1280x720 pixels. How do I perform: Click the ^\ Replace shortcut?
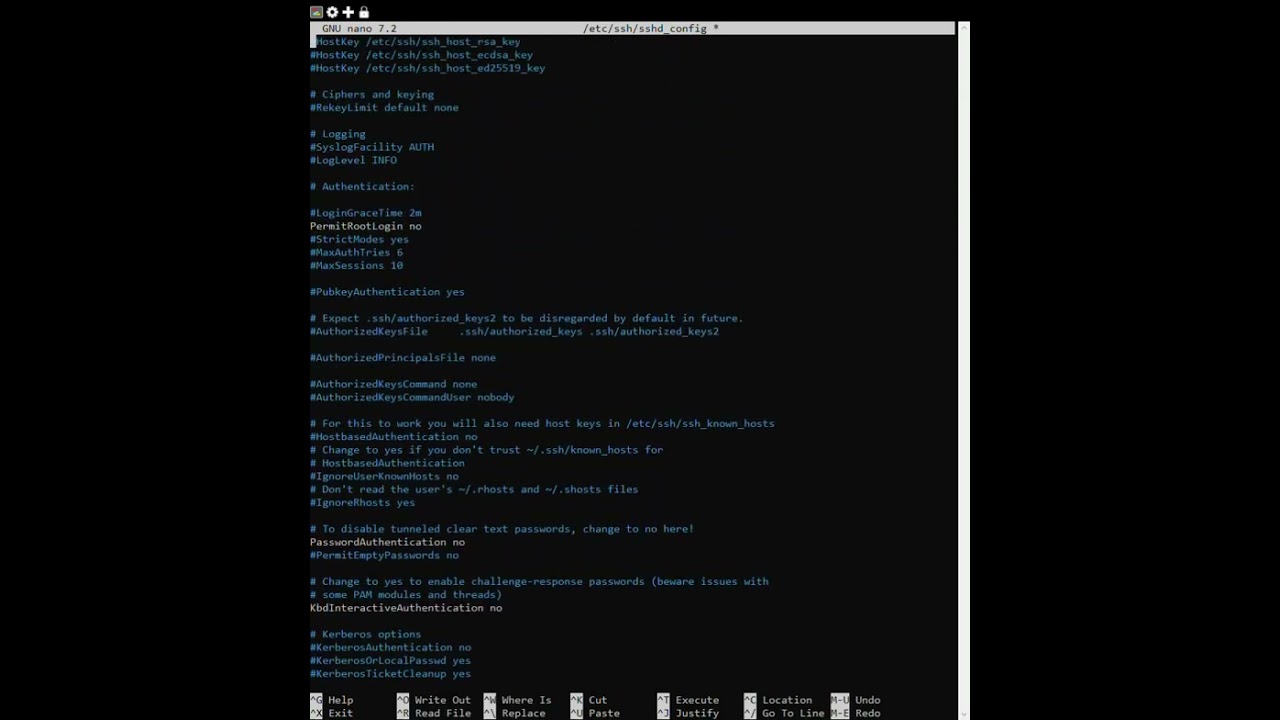click(514, 713)
